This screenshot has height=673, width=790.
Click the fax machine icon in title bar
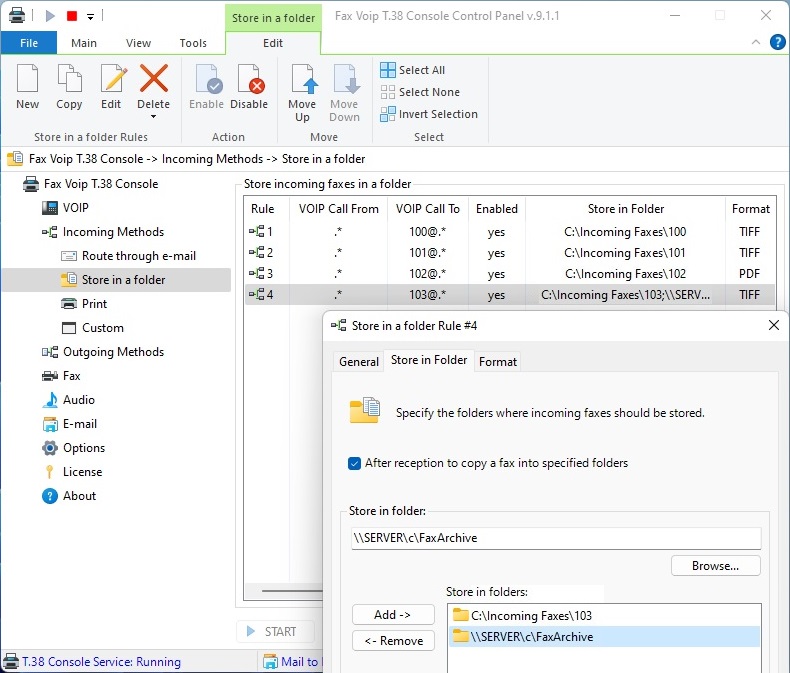coord(17,16)
